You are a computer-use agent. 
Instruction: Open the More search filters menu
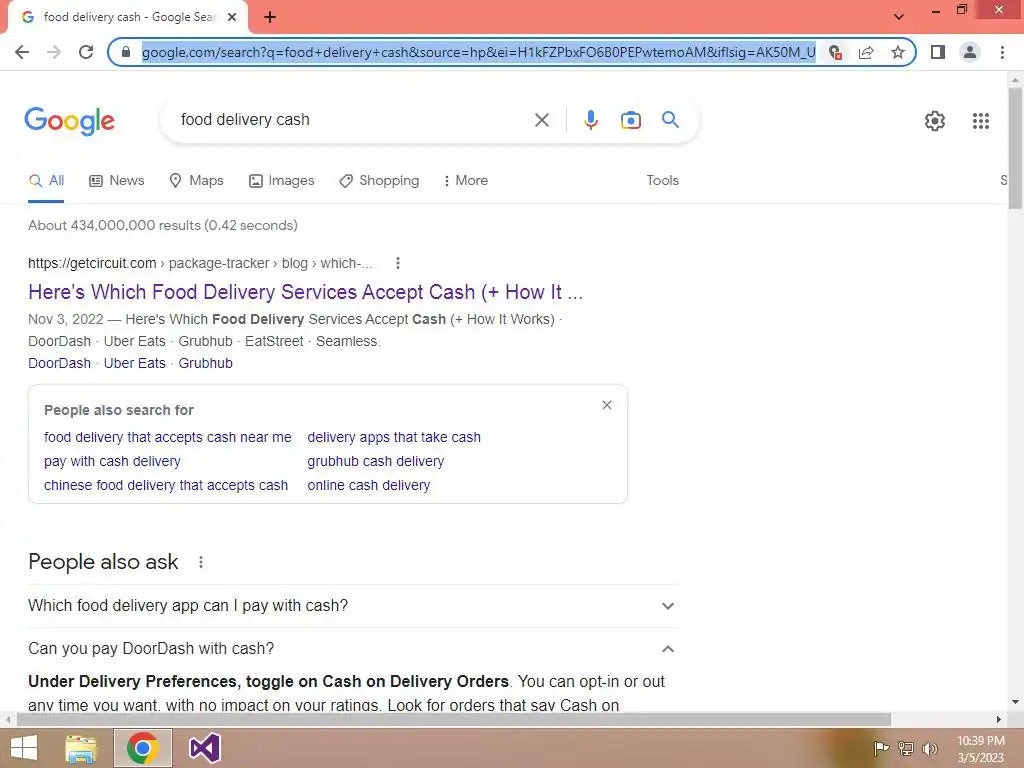466,181
